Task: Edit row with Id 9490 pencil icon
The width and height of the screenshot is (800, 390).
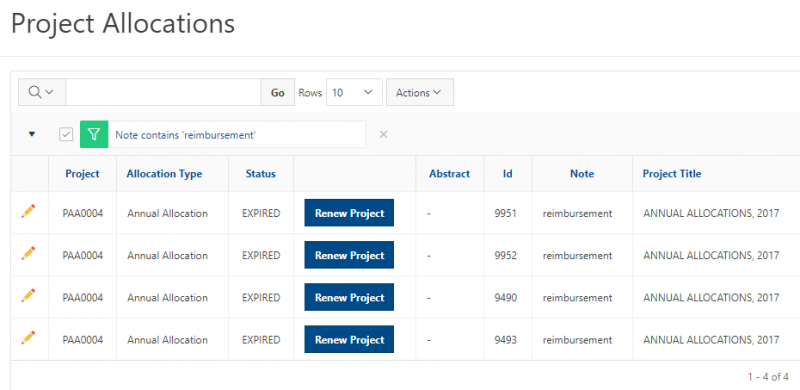Action: point(29,296)
